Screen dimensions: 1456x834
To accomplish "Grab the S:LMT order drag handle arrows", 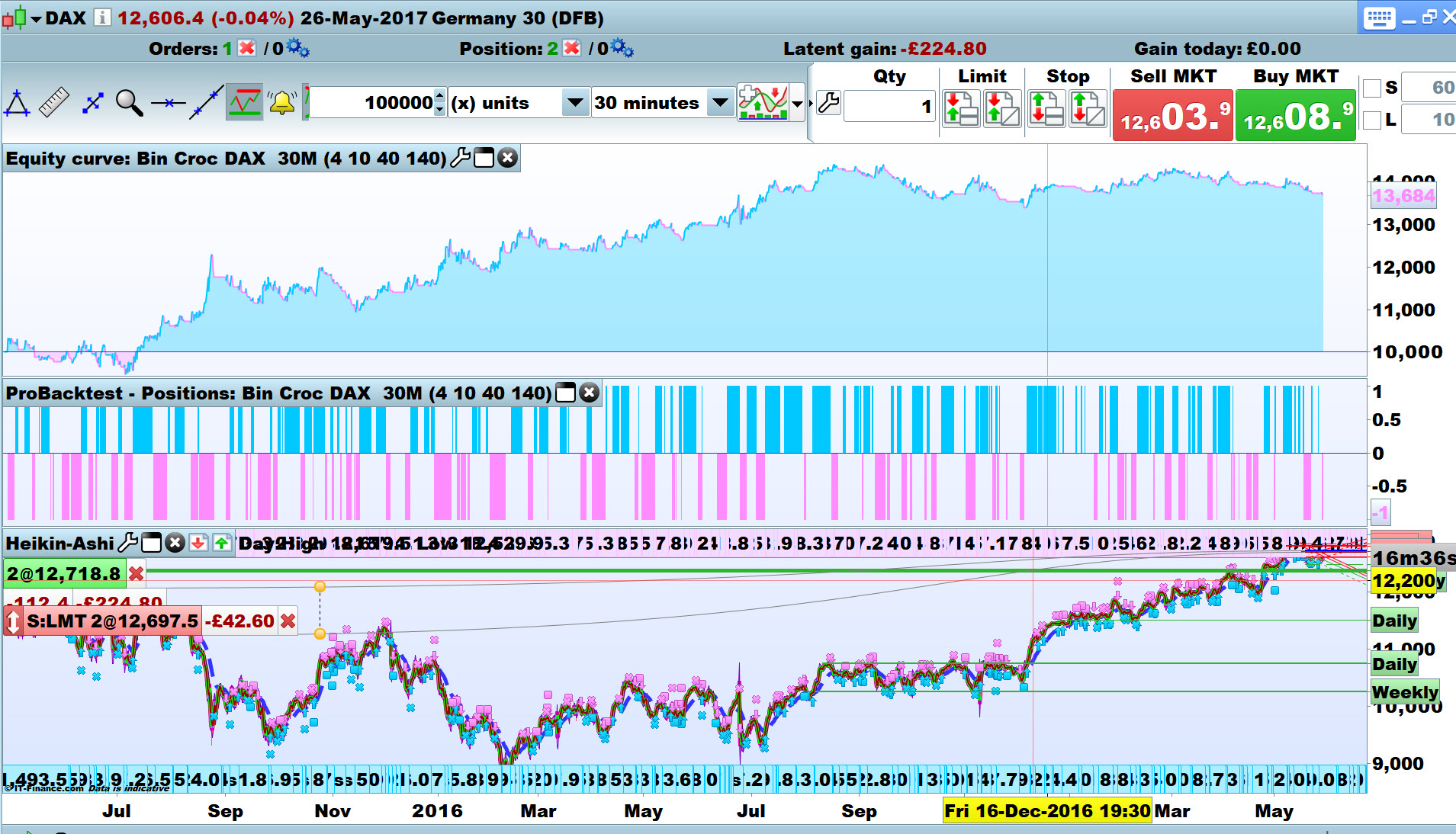I will click(x=13, y=621).
